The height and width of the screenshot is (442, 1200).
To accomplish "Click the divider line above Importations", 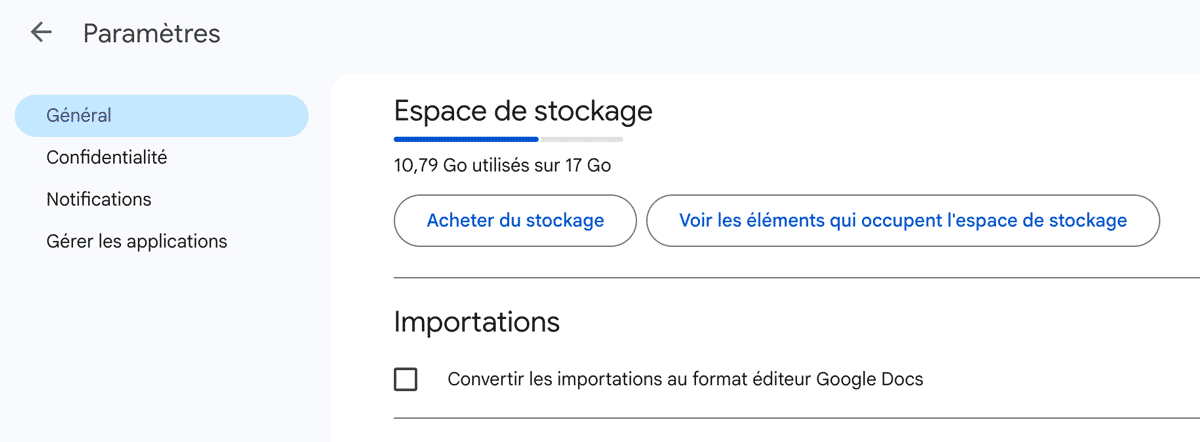I will click(x=790, y=277).
